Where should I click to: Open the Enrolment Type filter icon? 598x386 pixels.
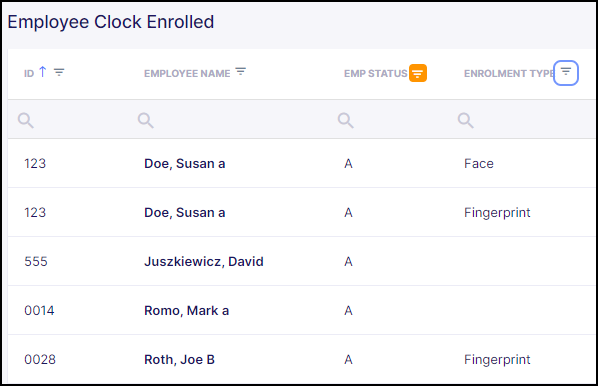[566, 72]
